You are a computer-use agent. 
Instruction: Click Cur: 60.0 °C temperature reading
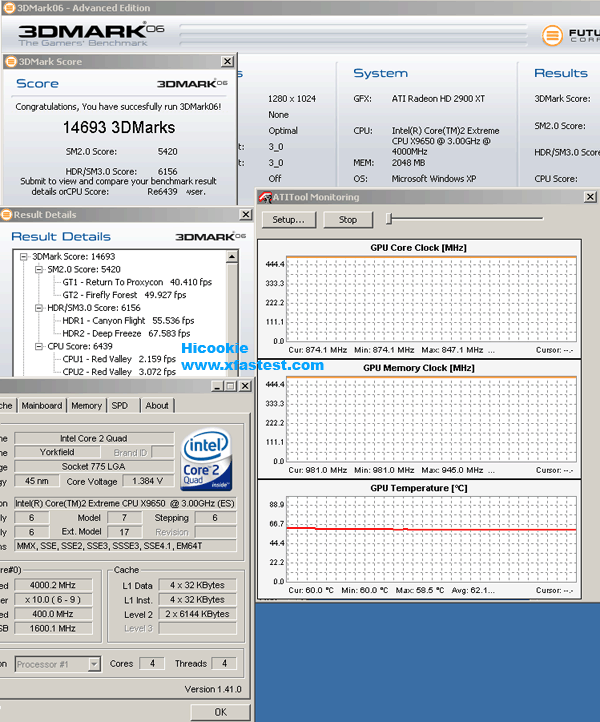311,590
